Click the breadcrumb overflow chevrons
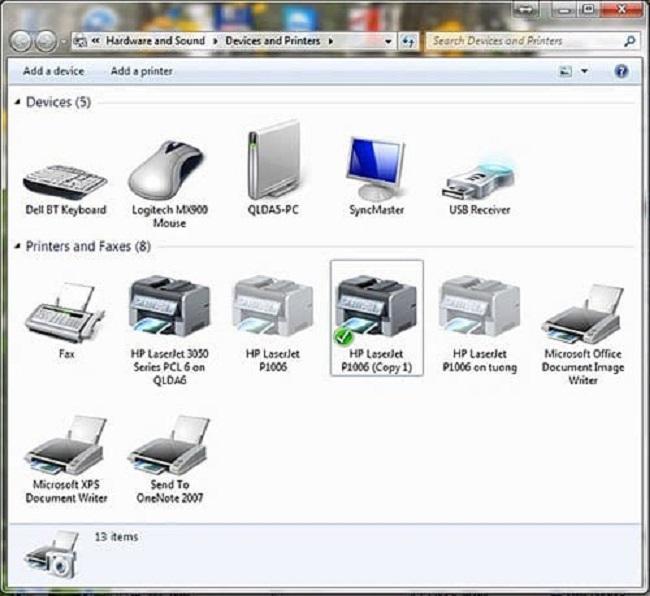This screenshot has height=596, width=650. click(96, 41)
